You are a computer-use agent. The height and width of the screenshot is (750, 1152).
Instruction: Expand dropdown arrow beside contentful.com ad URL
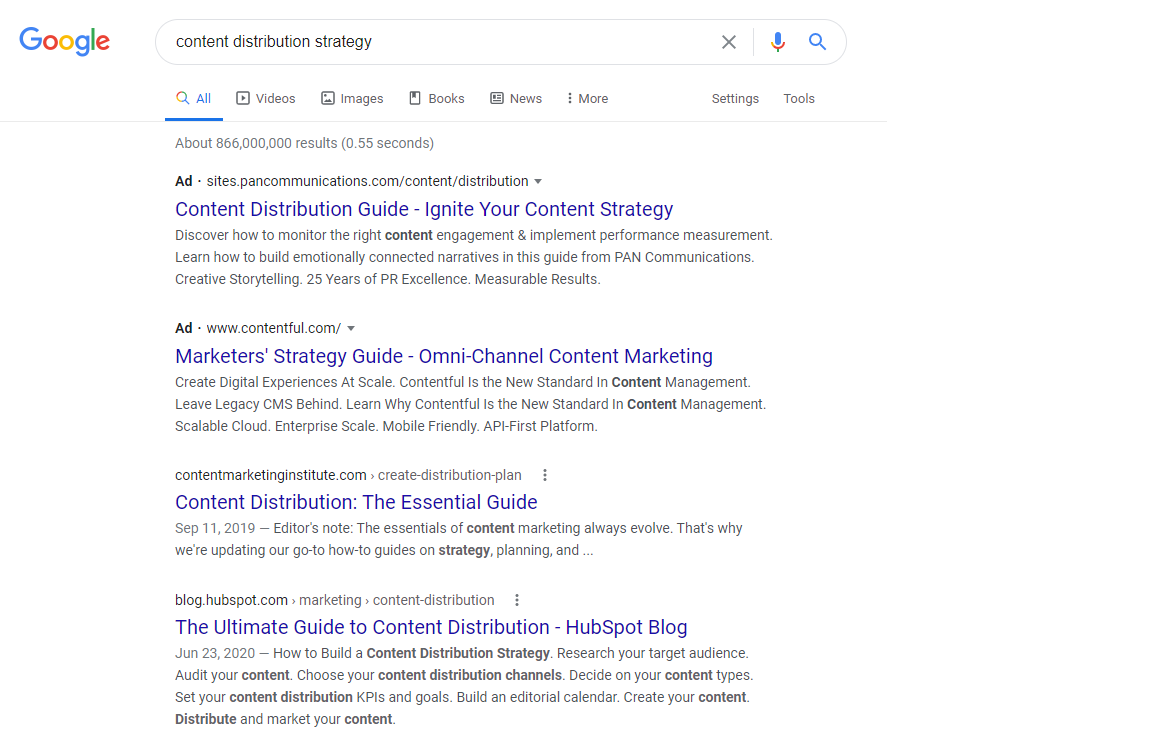[x=350, y=328]
